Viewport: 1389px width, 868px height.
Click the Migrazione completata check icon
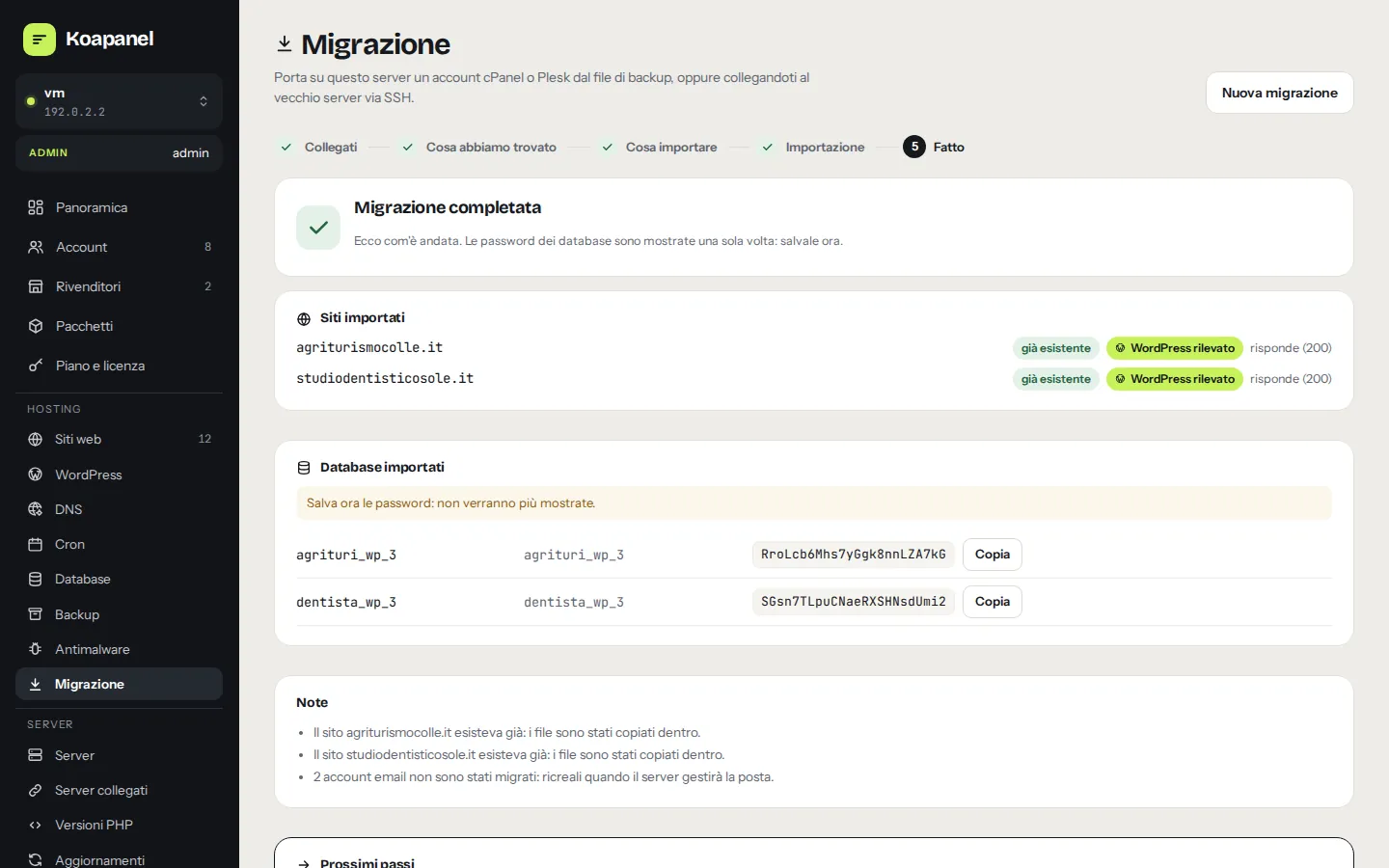(318, 228)
